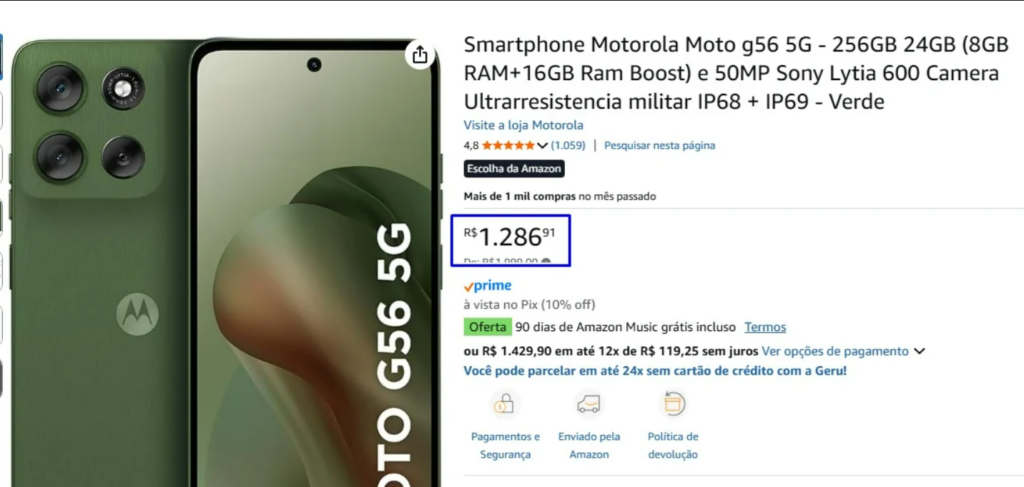Click the 24x Geru installment link

(x=655, y=371)
